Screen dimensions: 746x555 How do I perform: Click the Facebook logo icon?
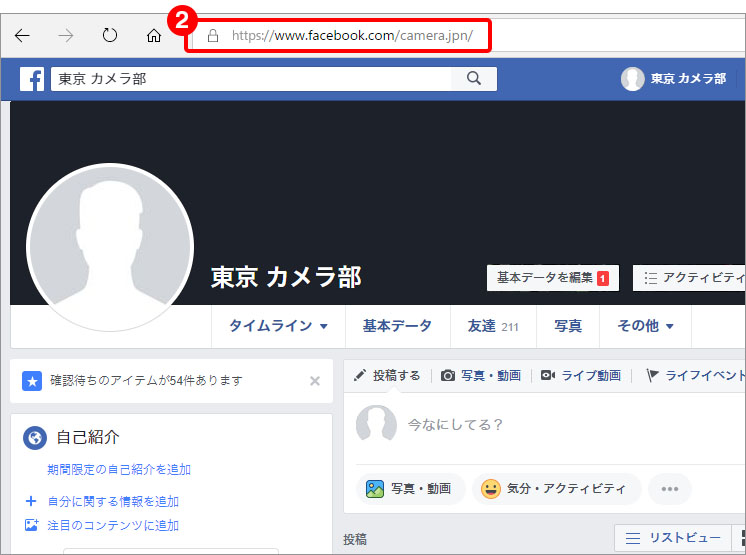coord(32,78)
